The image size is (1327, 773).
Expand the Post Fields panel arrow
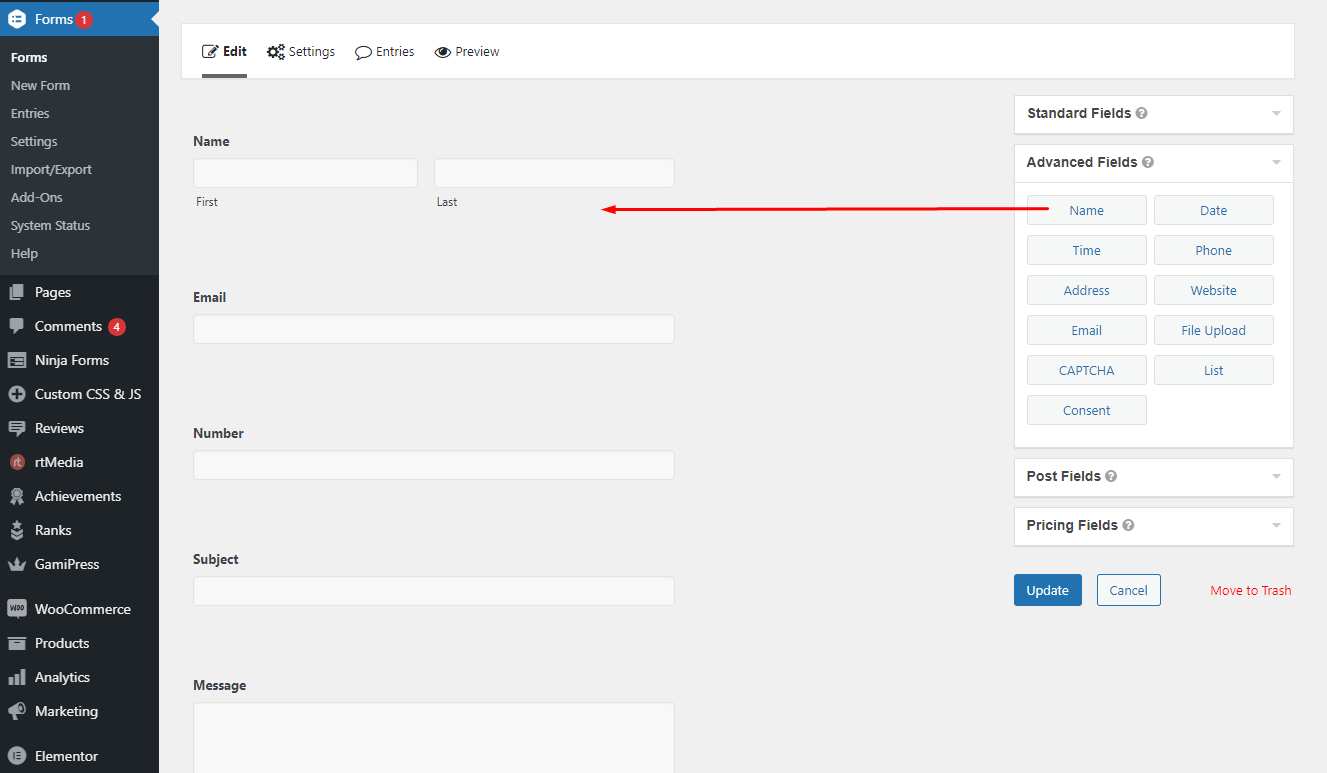tap(1276, 476)
